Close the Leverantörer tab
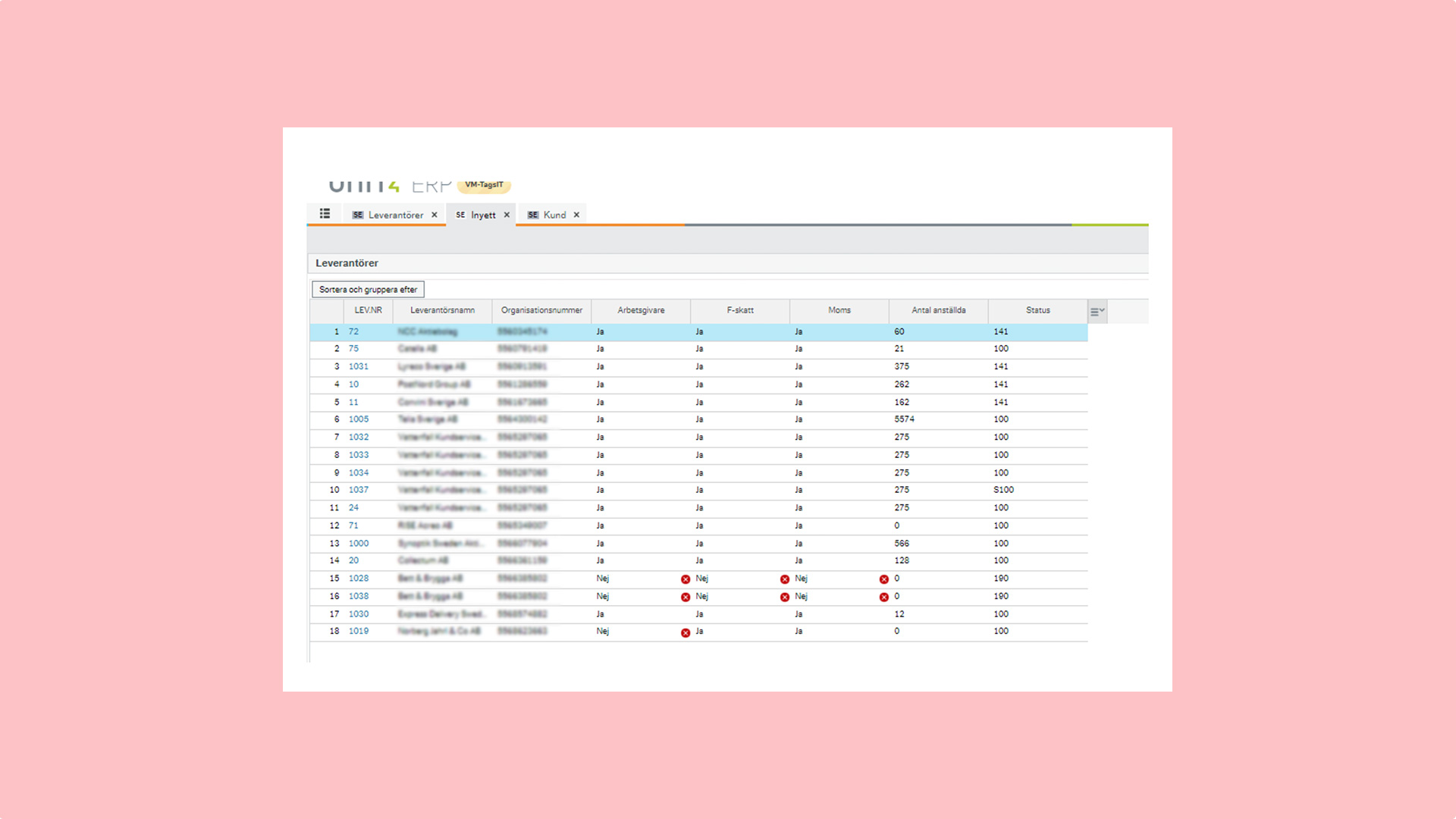The width and height of the screenshot is (1456, 819). (x=435, y=215)
